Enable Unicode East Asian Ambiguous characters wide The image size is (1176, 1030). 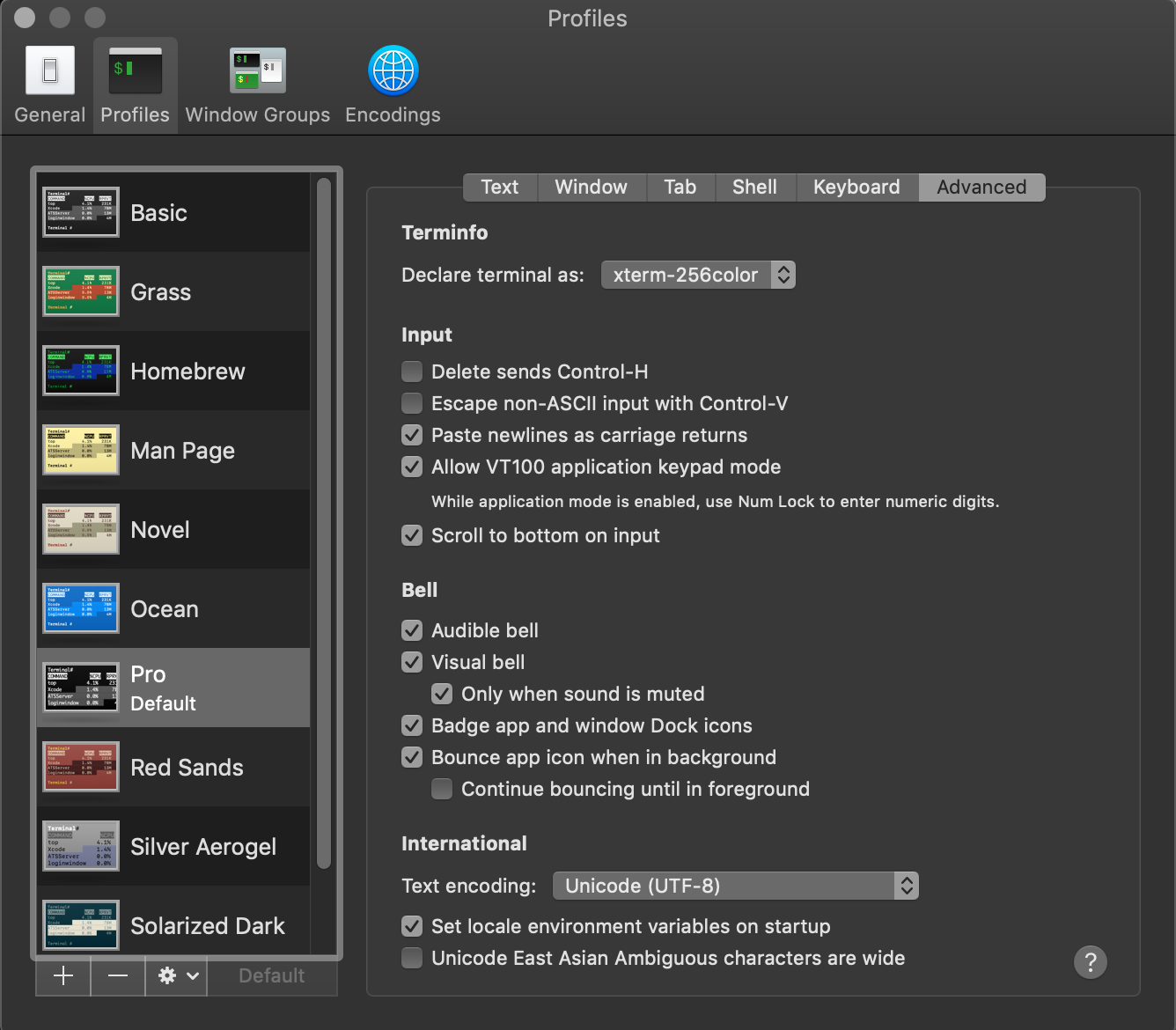412,958
